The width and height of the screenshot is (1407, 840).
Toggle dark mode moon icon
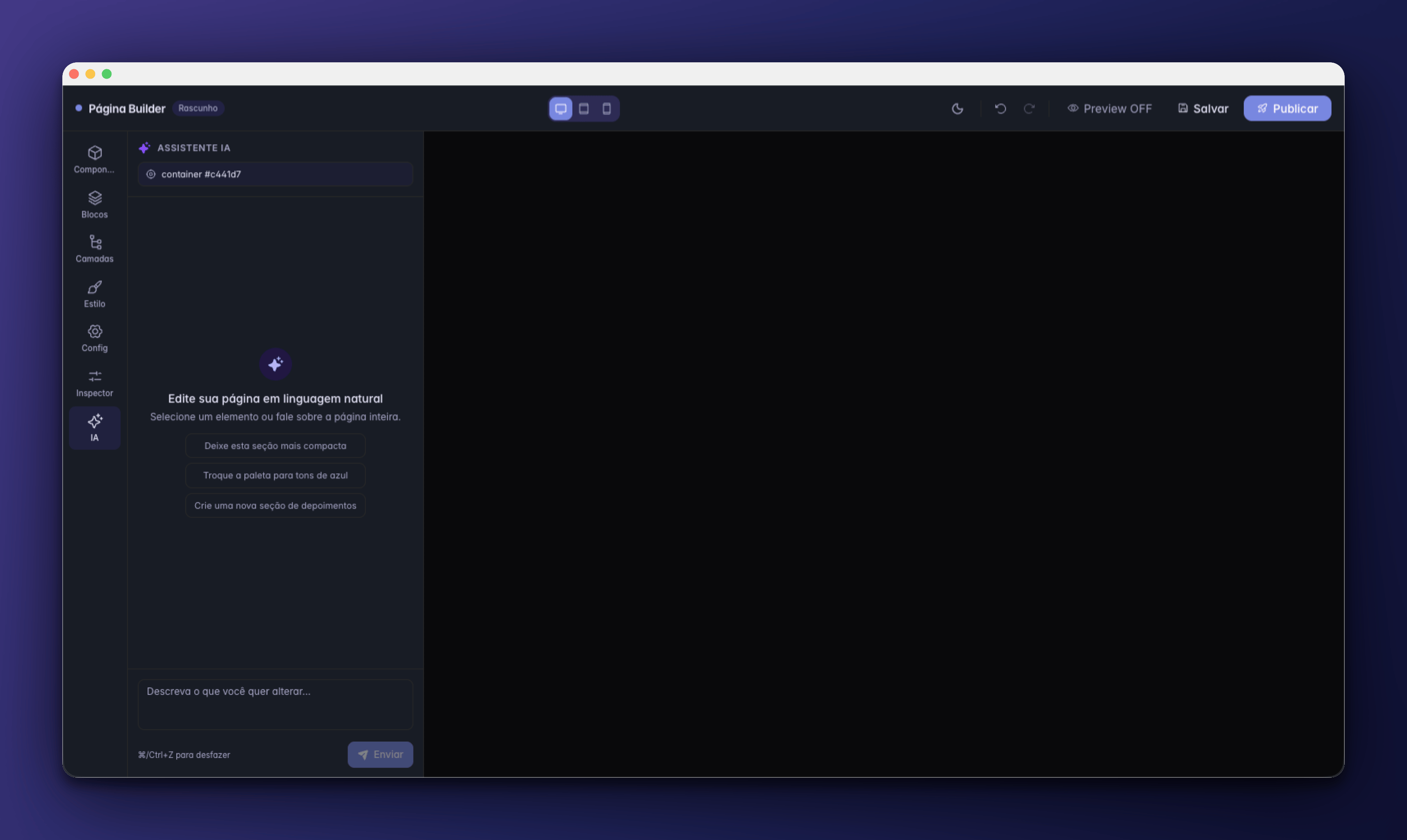point(957,109)
